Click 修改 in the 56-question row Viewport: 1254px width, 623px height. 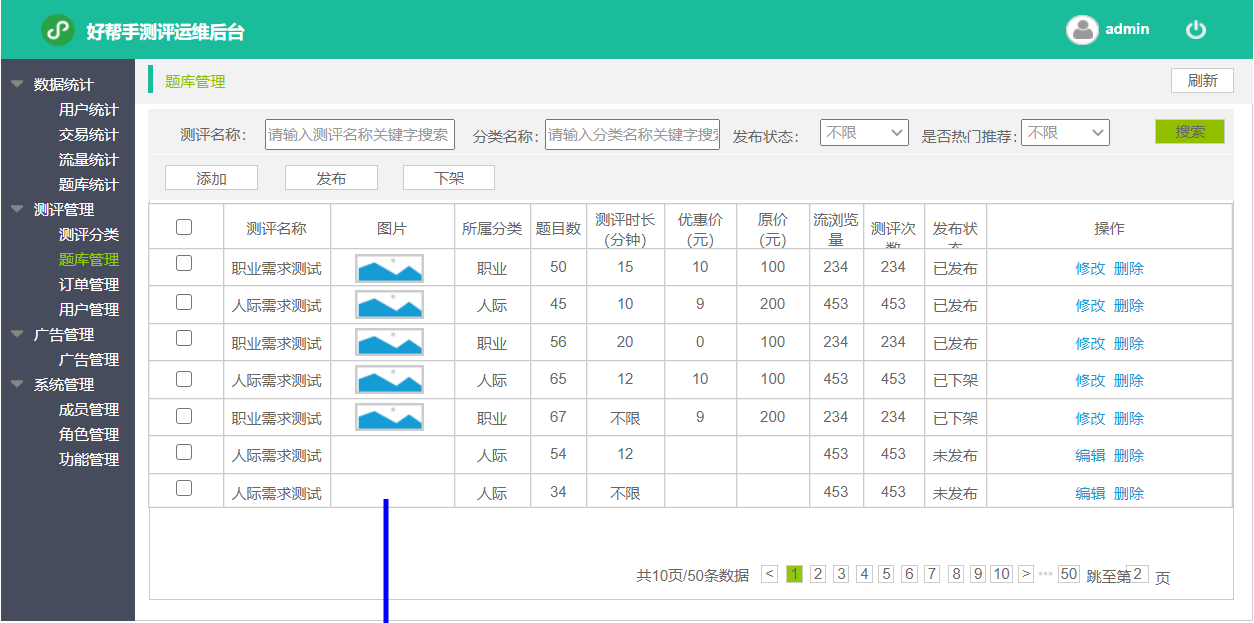pos(1090,343)
